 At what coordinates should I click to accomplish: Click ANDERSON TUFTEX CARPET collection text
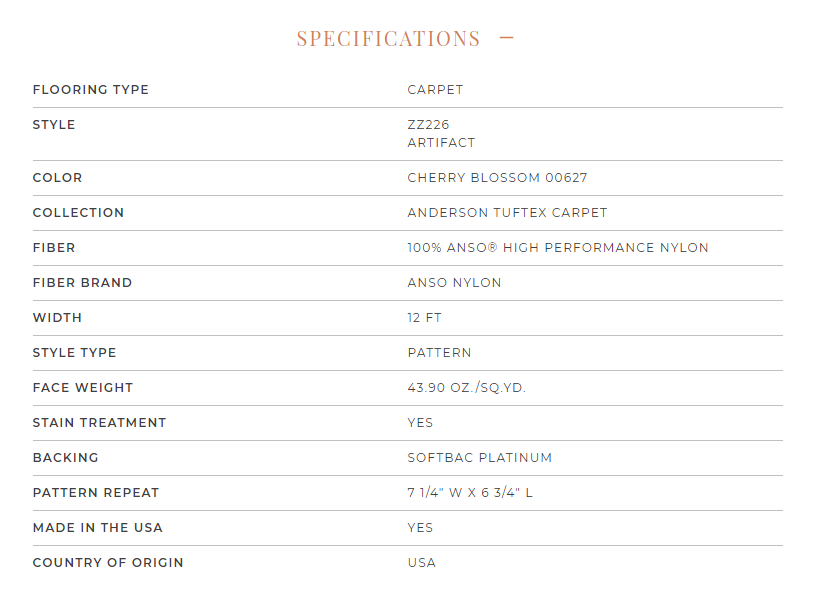507,213
